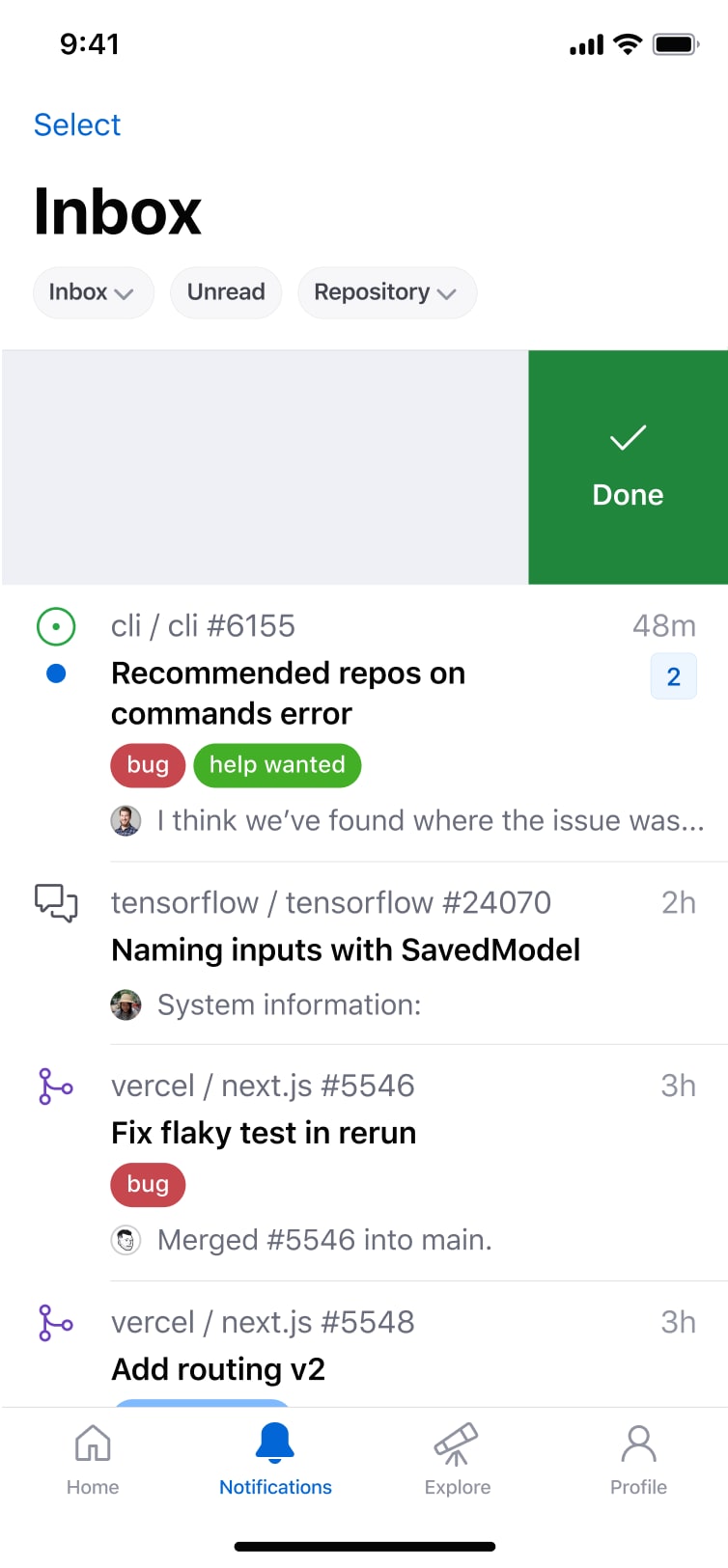Select the discussion icon for tensorflow #24070
The image size is (728, 1568).
[55, 904]
